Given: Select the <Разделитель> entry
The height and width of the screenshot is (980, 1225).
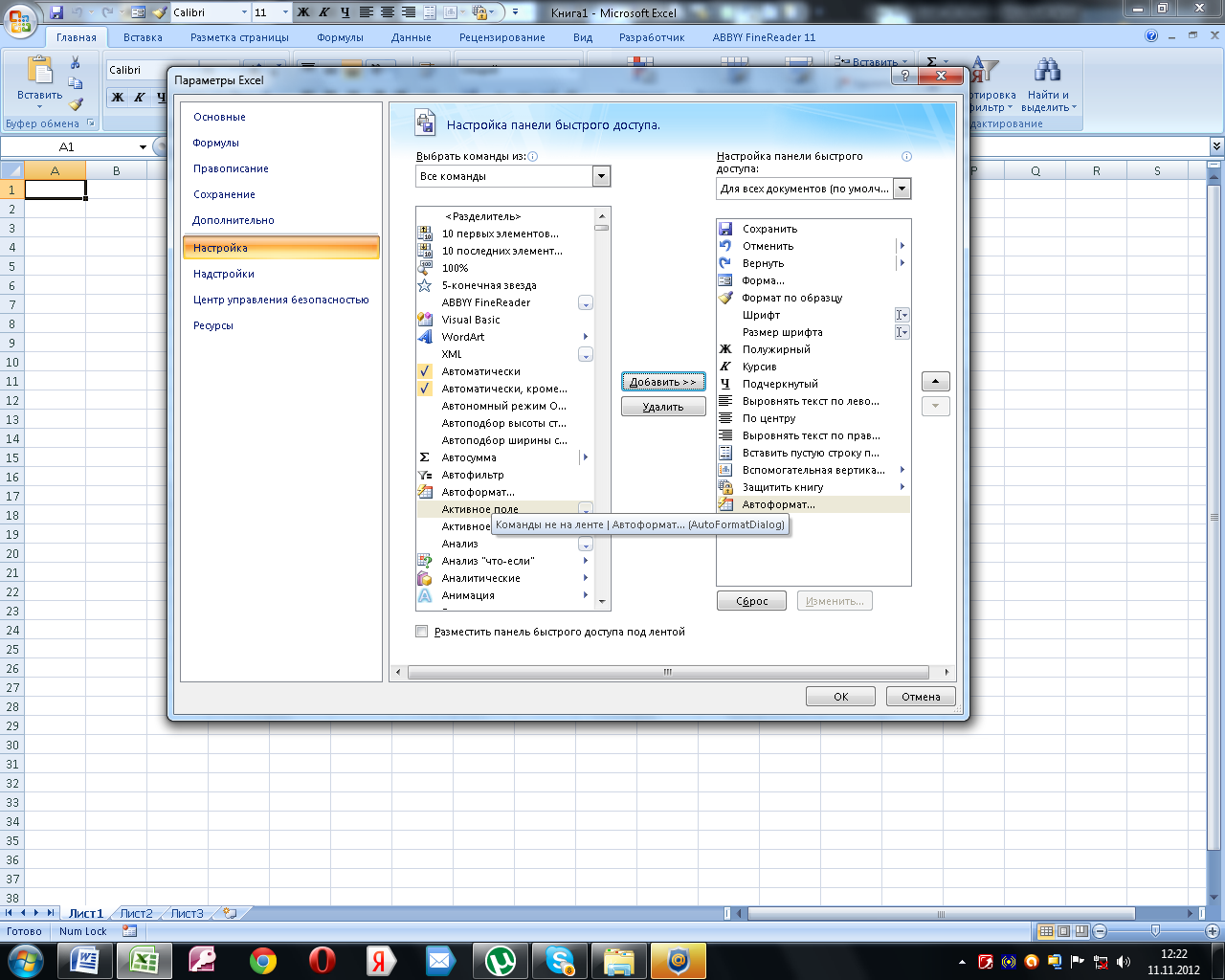Looking at the screenshot, I should (505, 216).
